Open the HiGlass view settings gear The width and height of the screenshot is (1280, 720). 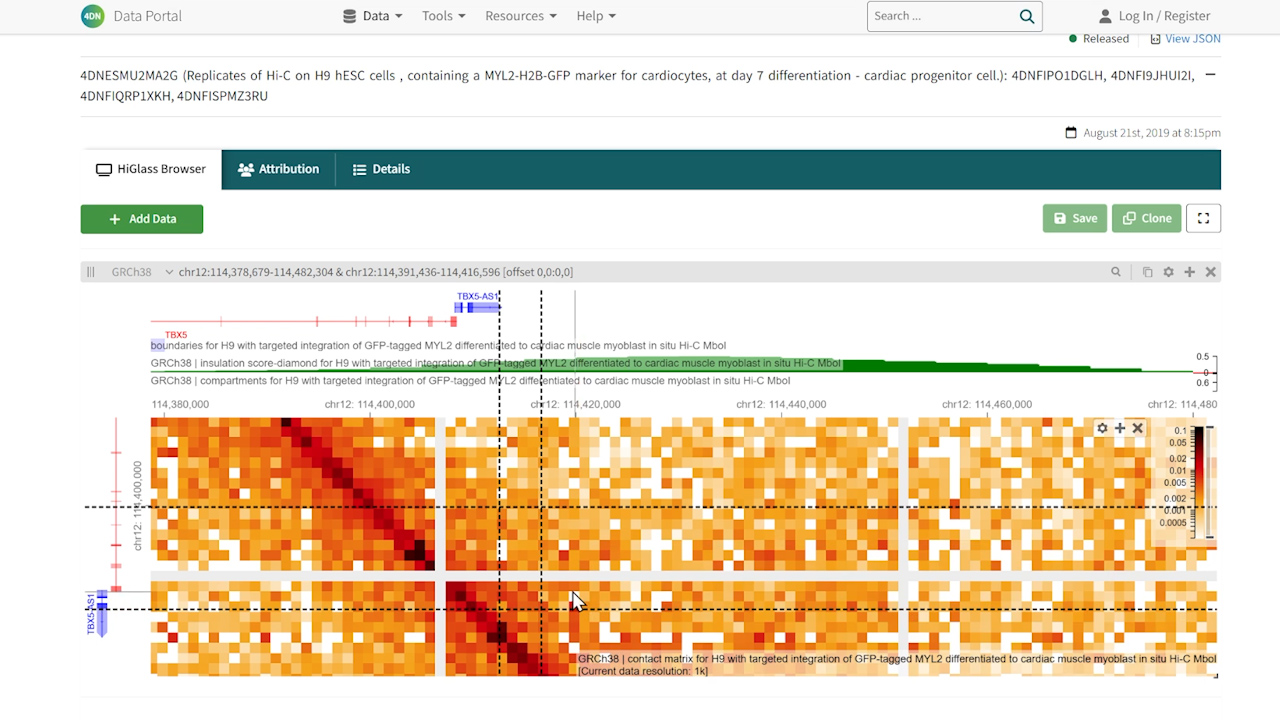click(x=1168, y=271)
